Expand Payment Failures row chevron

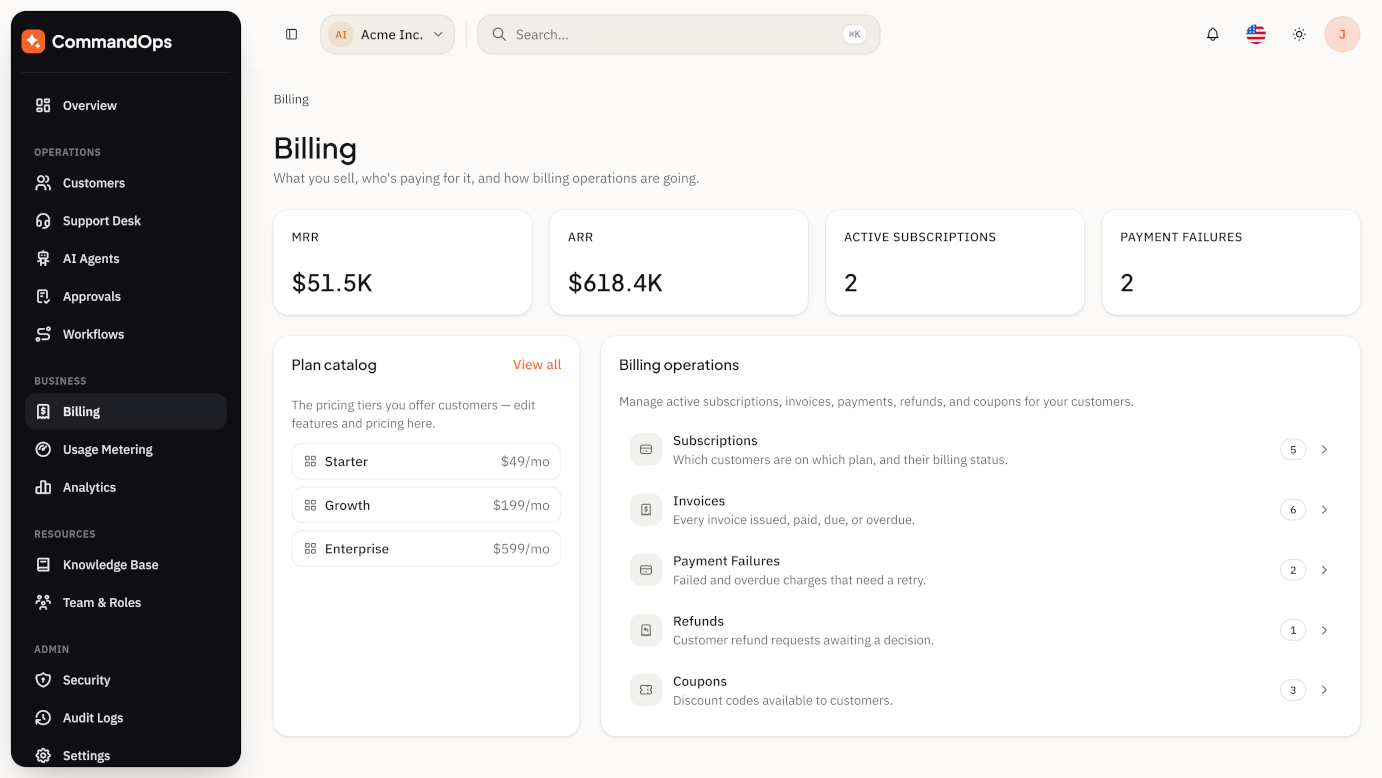(x=1324, y=570)
